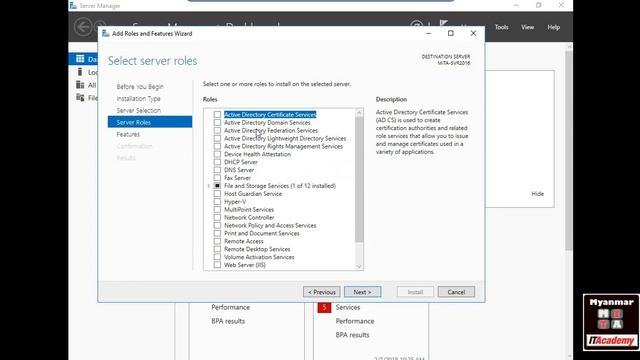Click All Servers icon in sidebar
The width and height of the screenshot is (640, 360).
point(80,85)
